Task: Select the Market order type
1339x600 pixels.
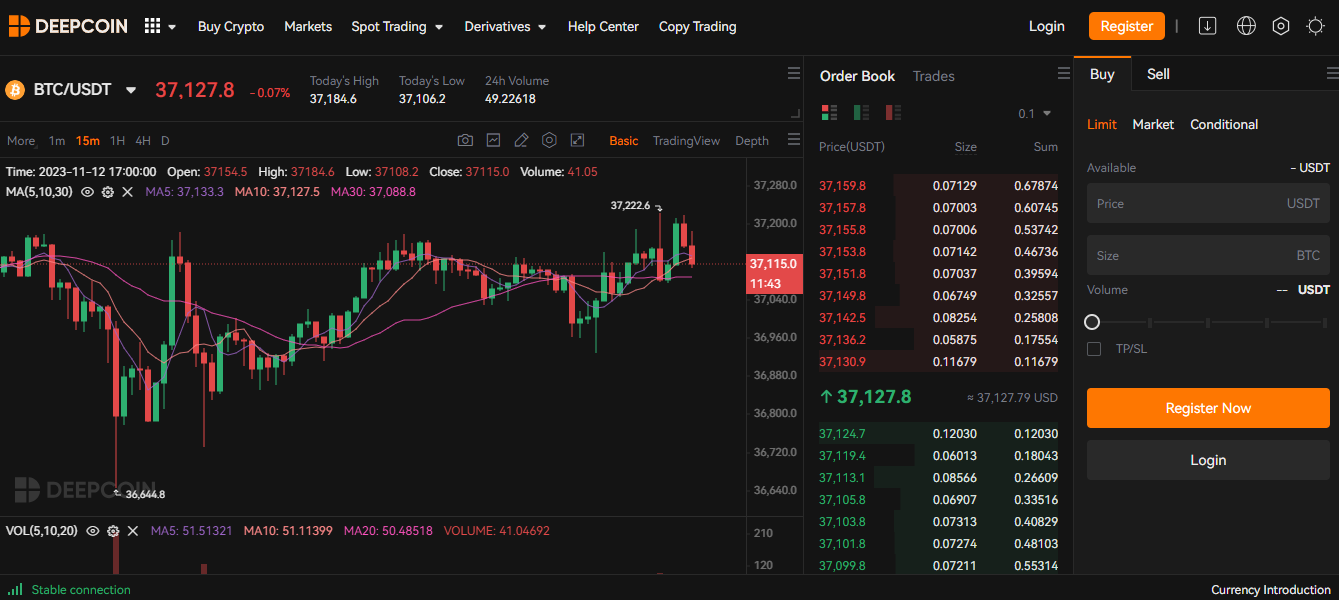Action: (x=1153, y=124)
